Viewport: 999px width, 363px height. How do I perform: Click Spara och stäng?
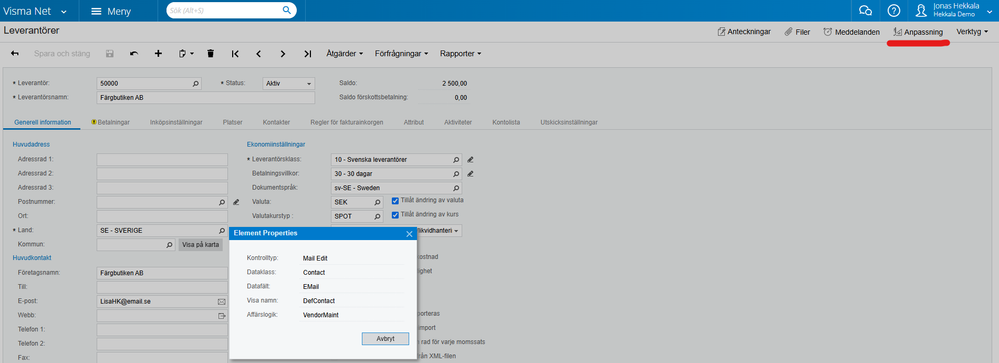tap(62, 54)
